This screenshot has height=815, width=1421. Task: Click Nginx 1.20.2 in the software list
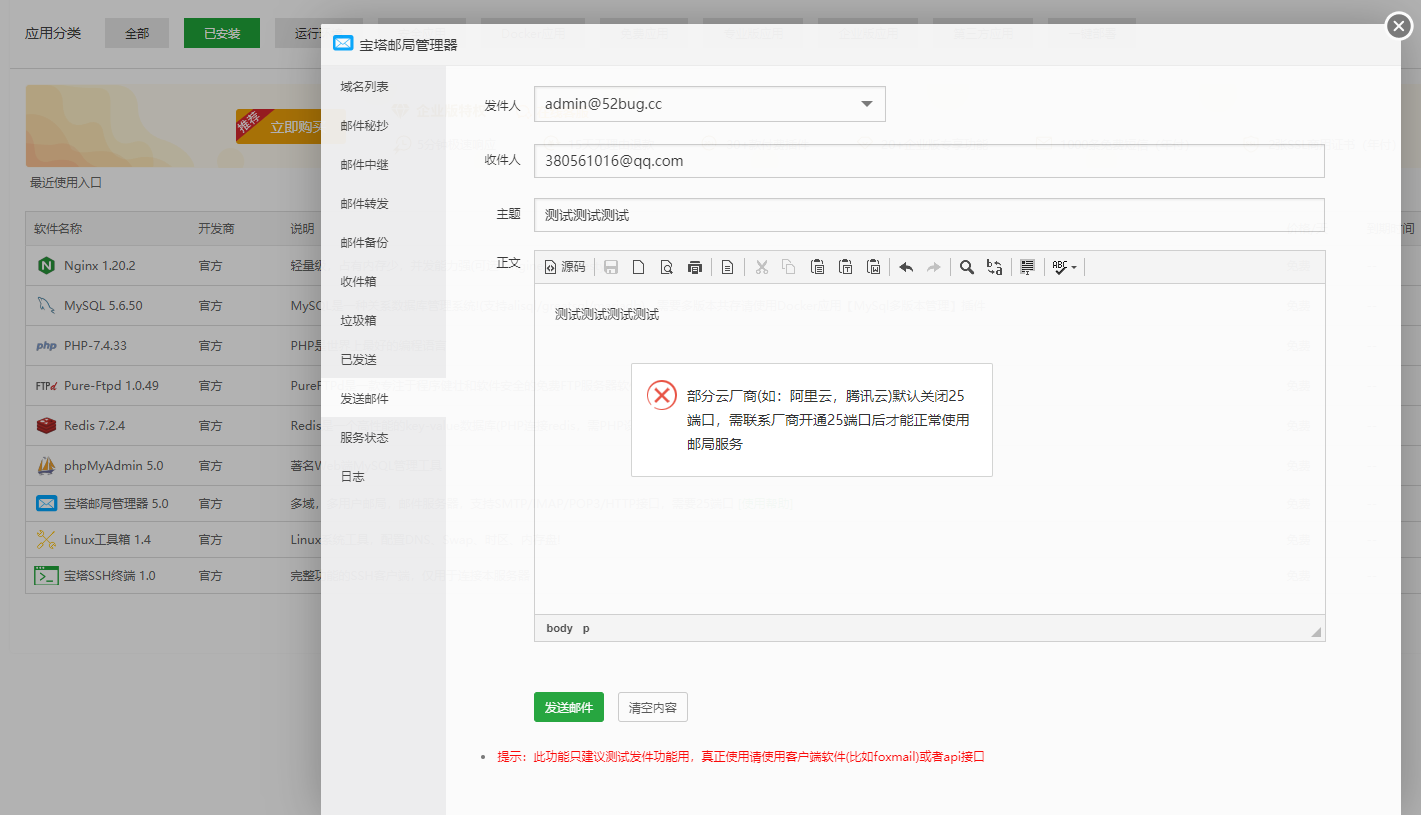coord(100,266)
